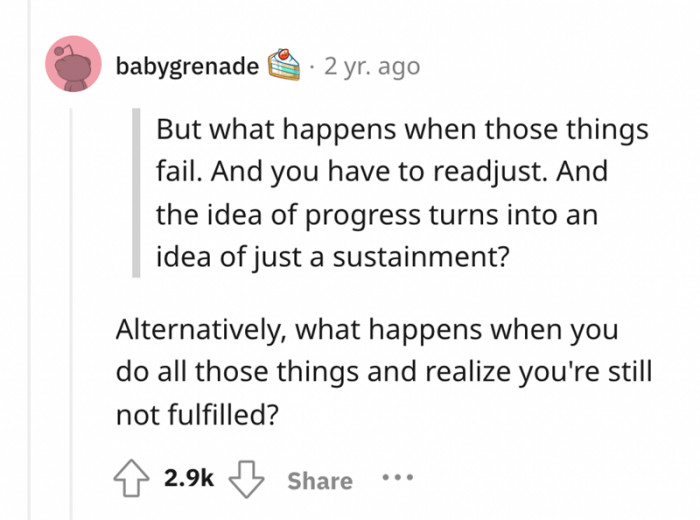Open babygrenade's avatar profile picture
700x520 pixels.
coord(73,65)
